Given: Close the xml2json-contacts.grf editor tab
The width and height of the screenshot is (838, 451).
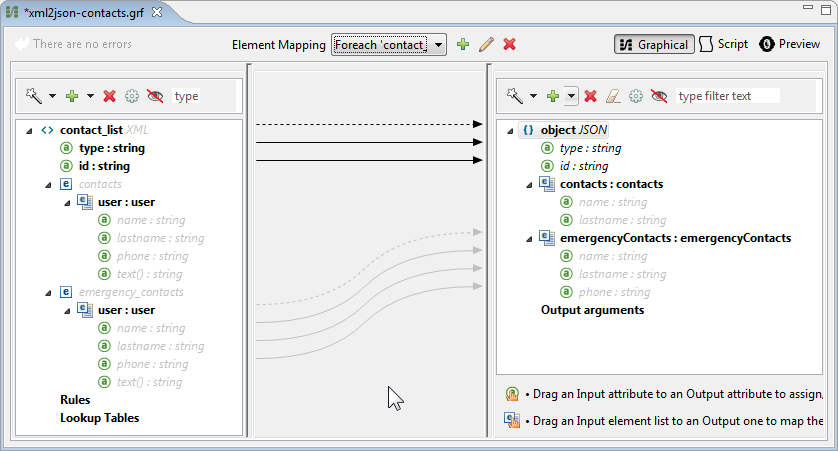Looking at the screenshot, I should coord(156,11).
